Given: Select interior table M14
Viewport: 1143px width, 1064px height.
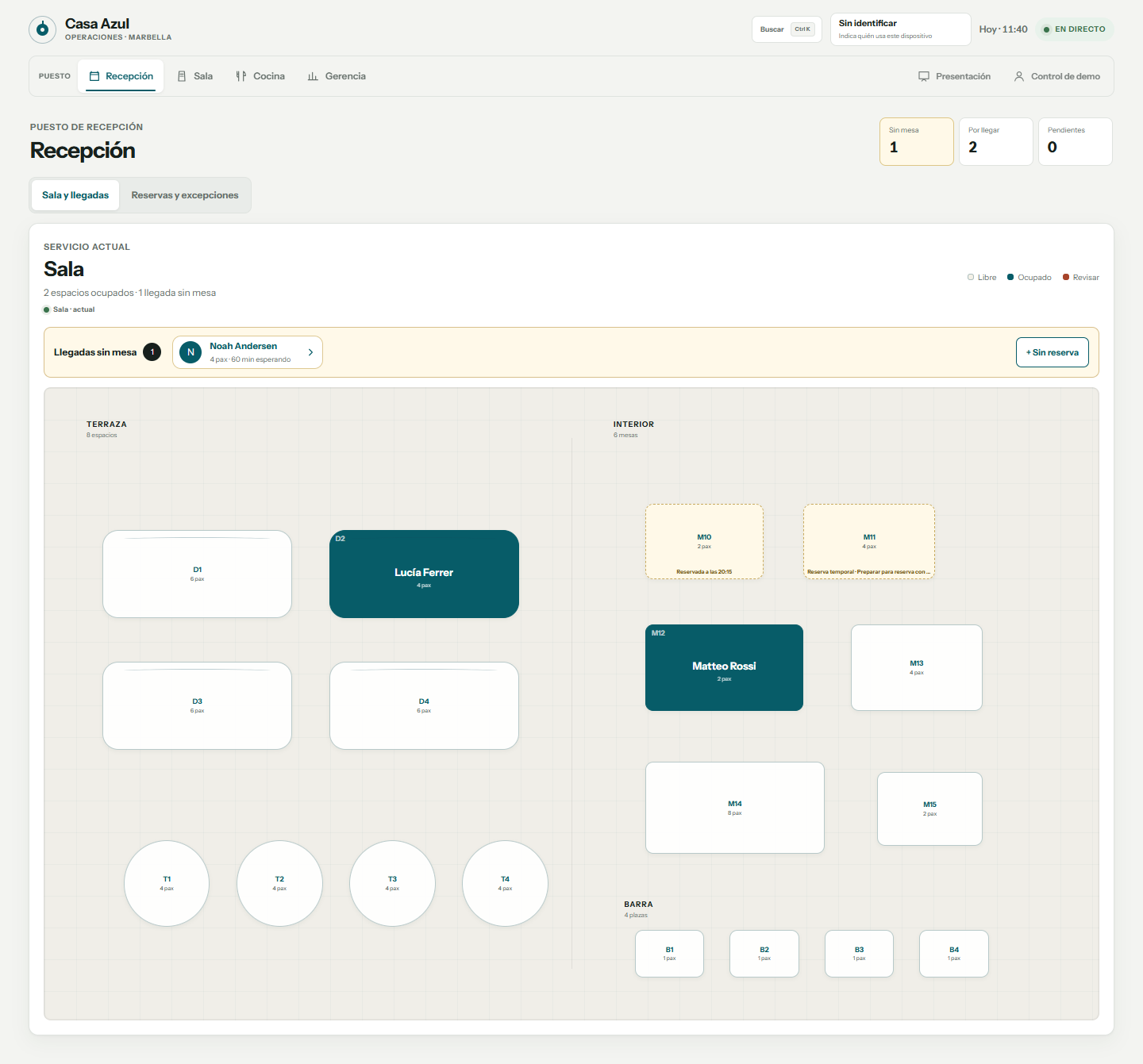Looking at the screenshot, I should tap(735, 808).
